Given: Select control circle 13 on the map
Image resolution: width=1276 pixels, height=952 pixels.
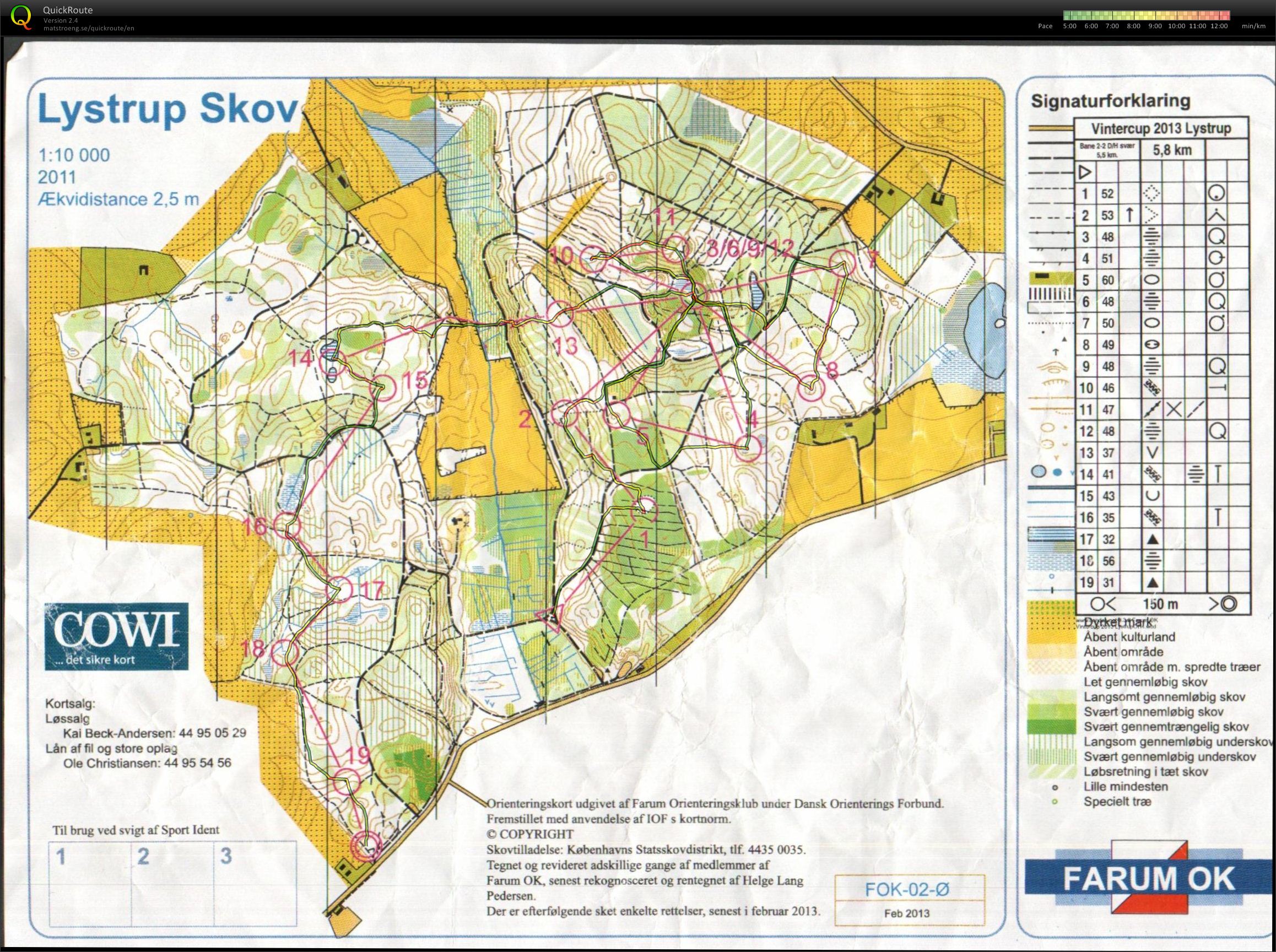Looking at the screenshot, I should [x=559, y=313].
